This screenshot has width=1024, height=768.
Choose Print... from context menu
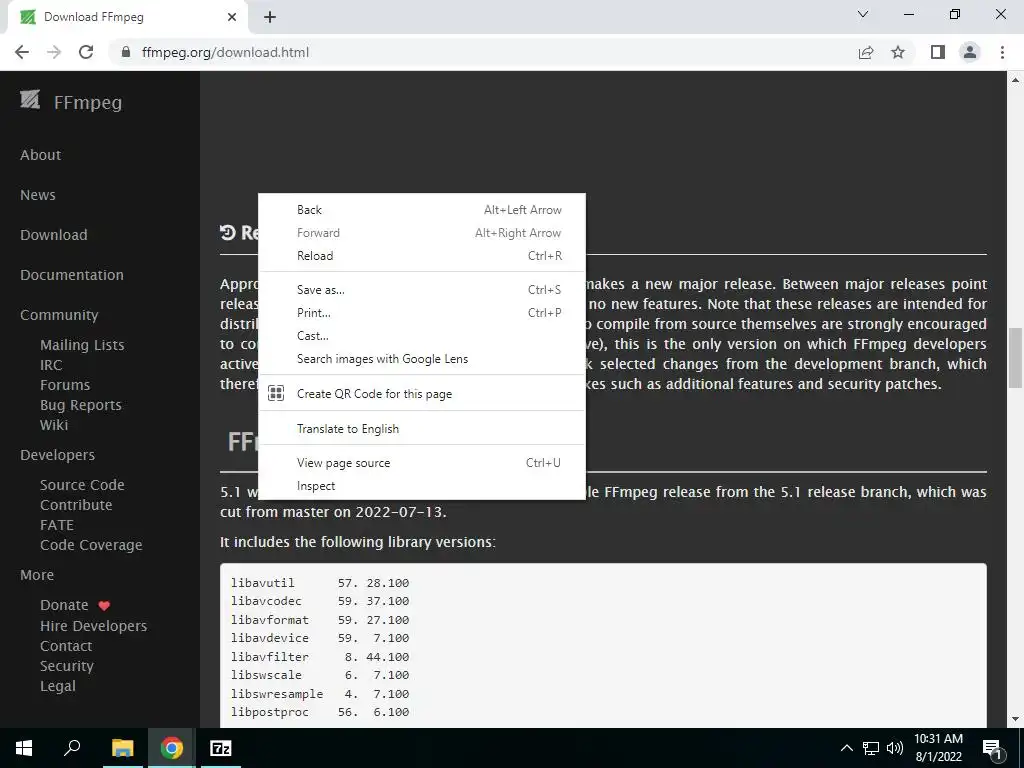tap(422, 312)
